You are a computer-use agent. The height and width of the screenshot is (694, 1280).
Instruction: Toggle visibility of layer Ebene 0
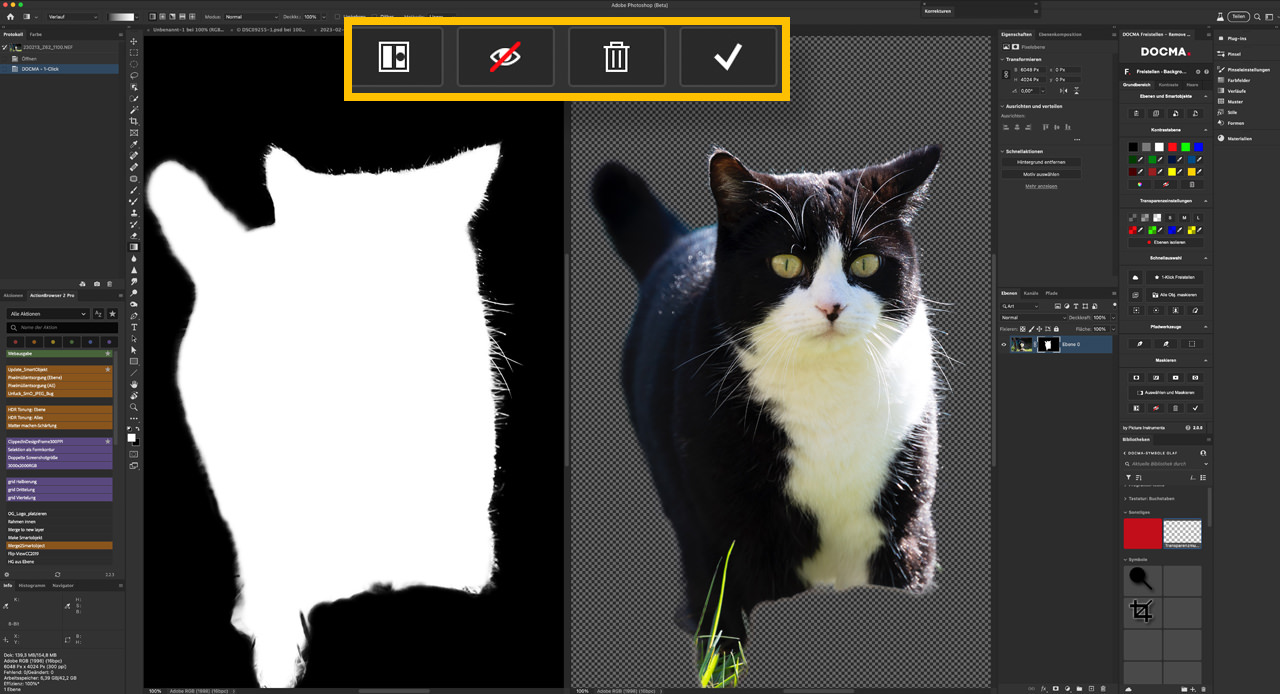pos(1004,344)
